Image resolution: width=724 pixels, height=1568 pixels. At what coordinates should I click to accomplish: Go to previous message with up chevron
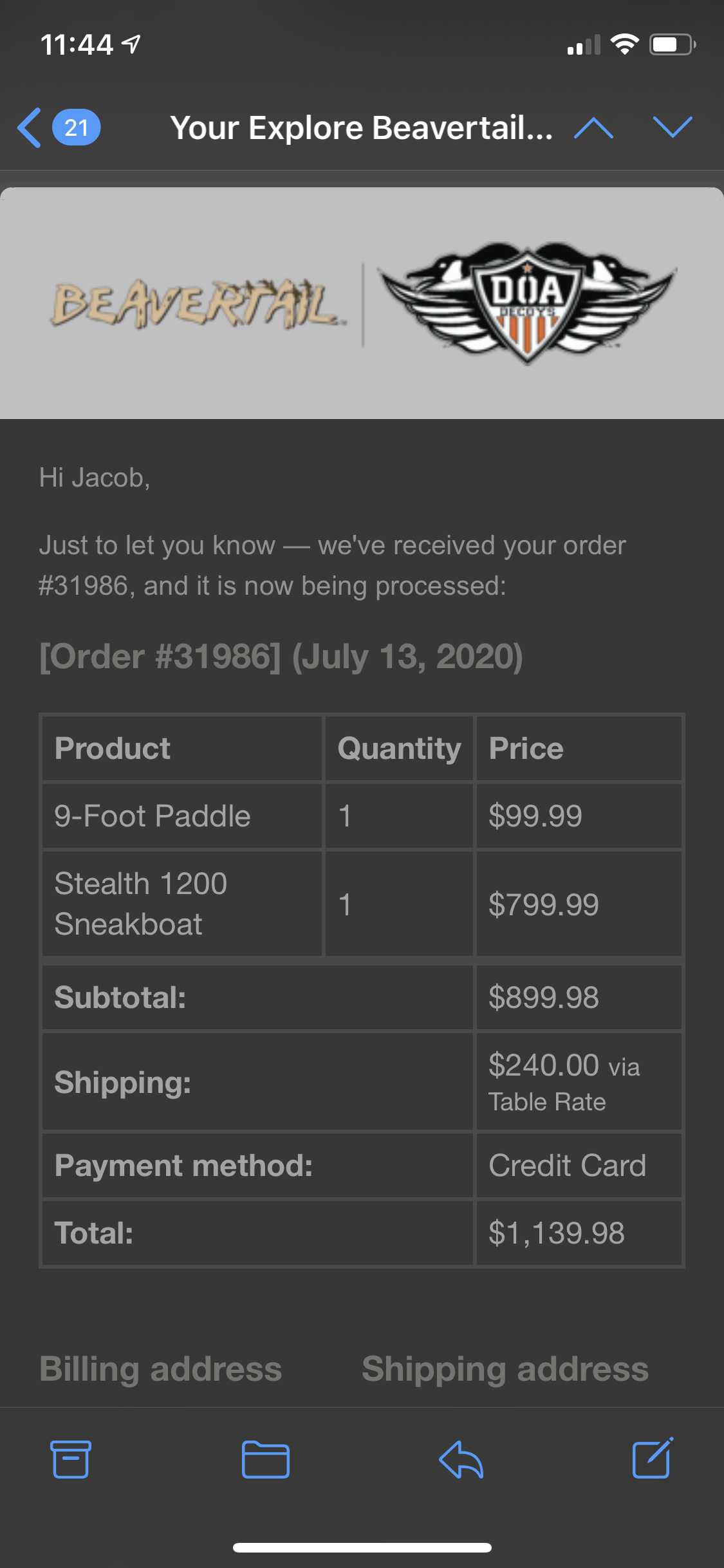point(593,127)
